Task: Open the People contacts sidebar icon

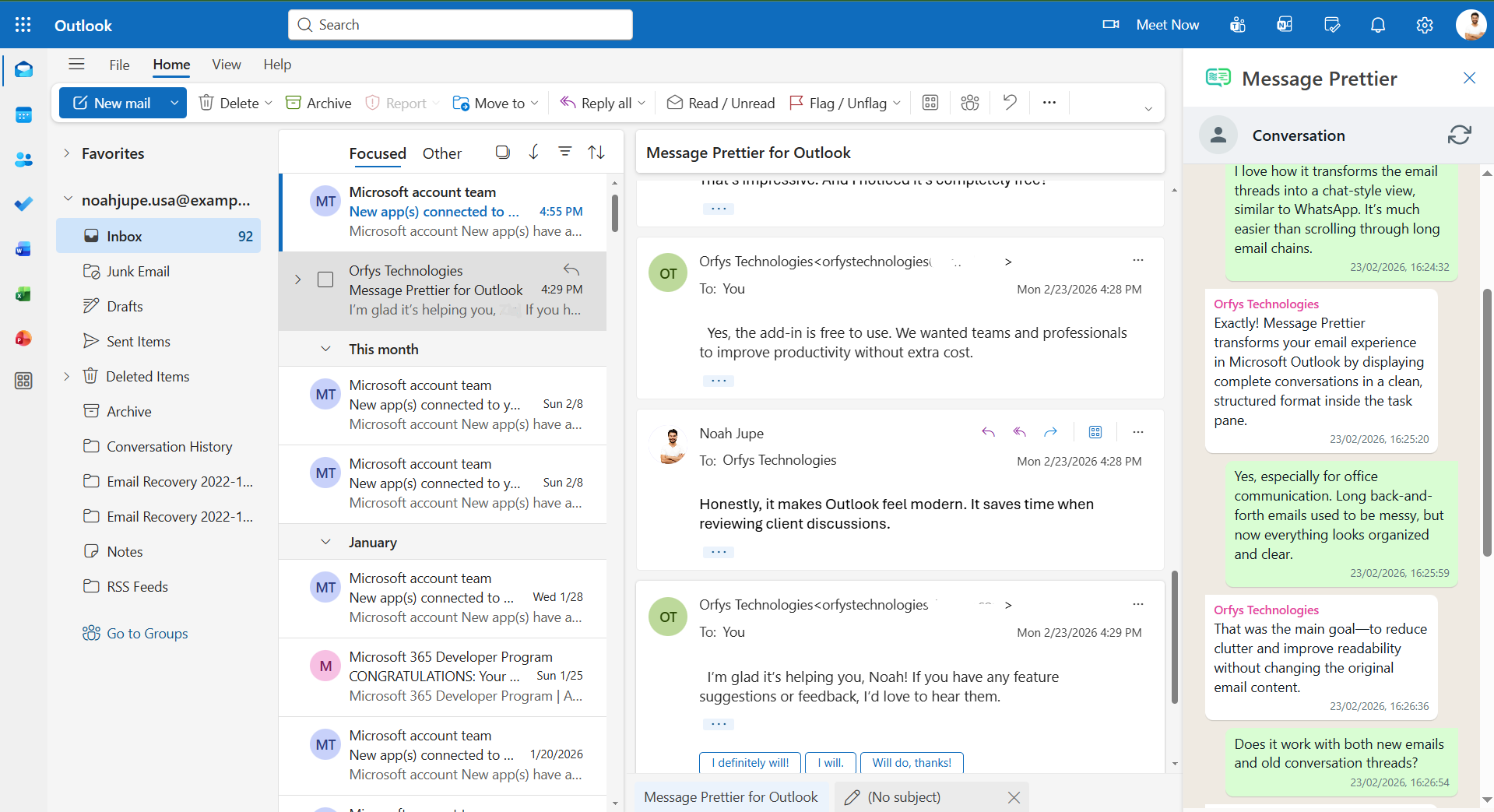Action: (23, 160)
